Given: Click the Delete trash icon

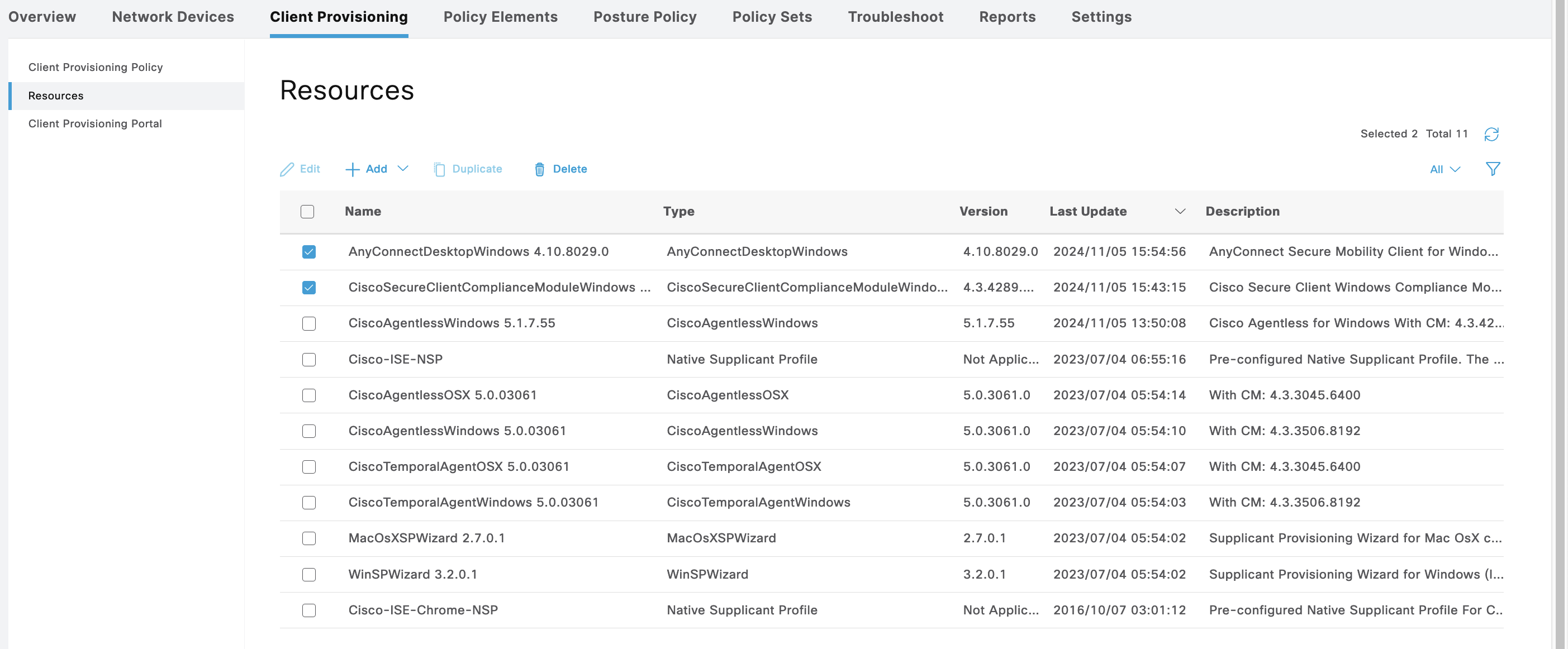Looking at the screenshot, I should click(x=539, y=169).
